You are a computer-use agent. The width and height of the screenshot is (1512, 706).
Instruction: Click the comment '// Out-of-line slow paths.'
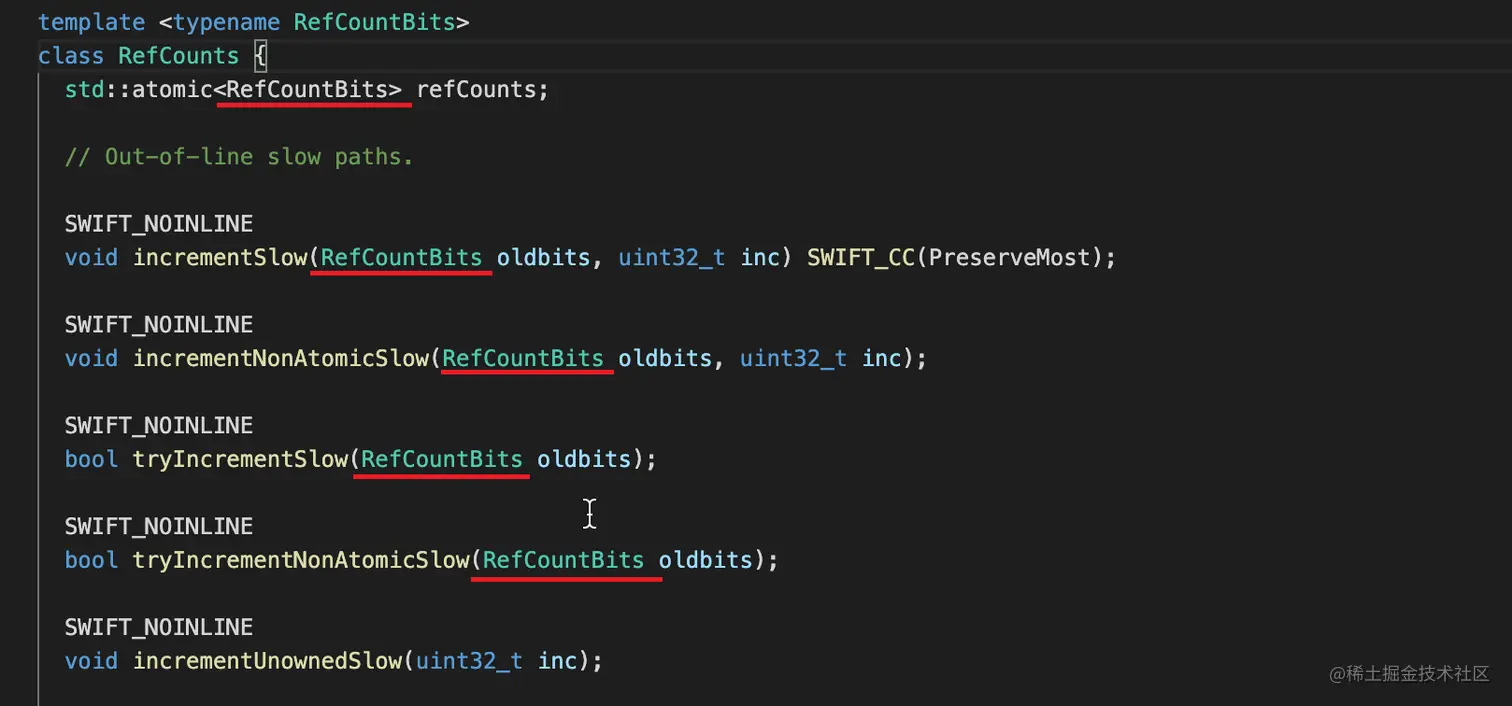pyautogui.click(x=239, y=157)
